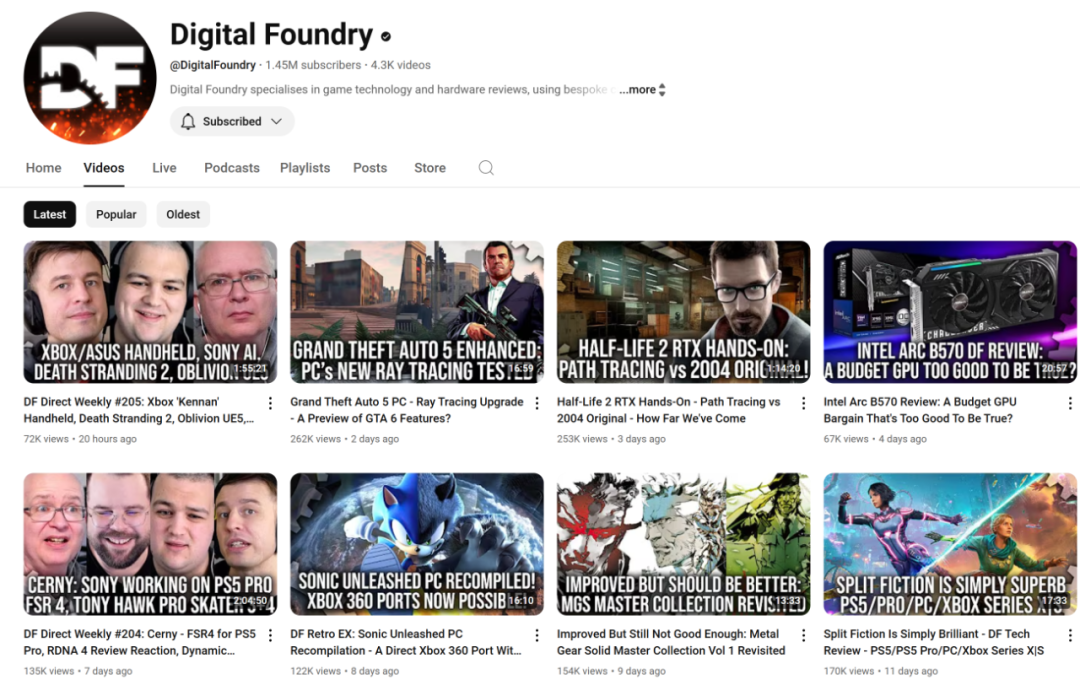Open three-dot menu for Grand Theft Auto 5 video
Screen dimensions: 1080x685
pyautogui.click(x=537, y=403)
